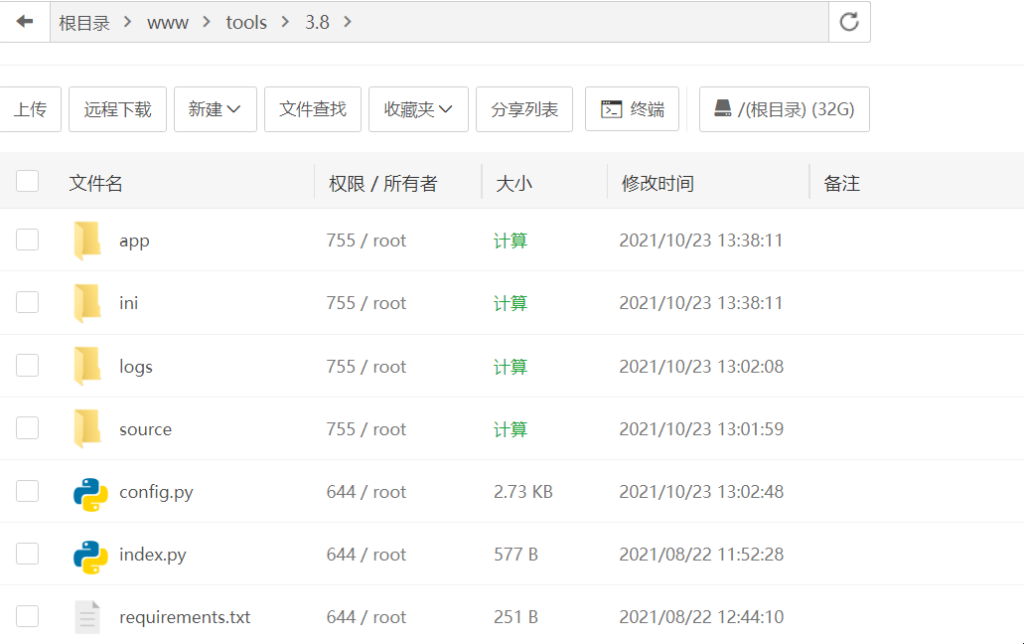Screen dimensions: 1024x644
Task: Click the text file icon for requirements.txt
Action: (x=87, y=616)
